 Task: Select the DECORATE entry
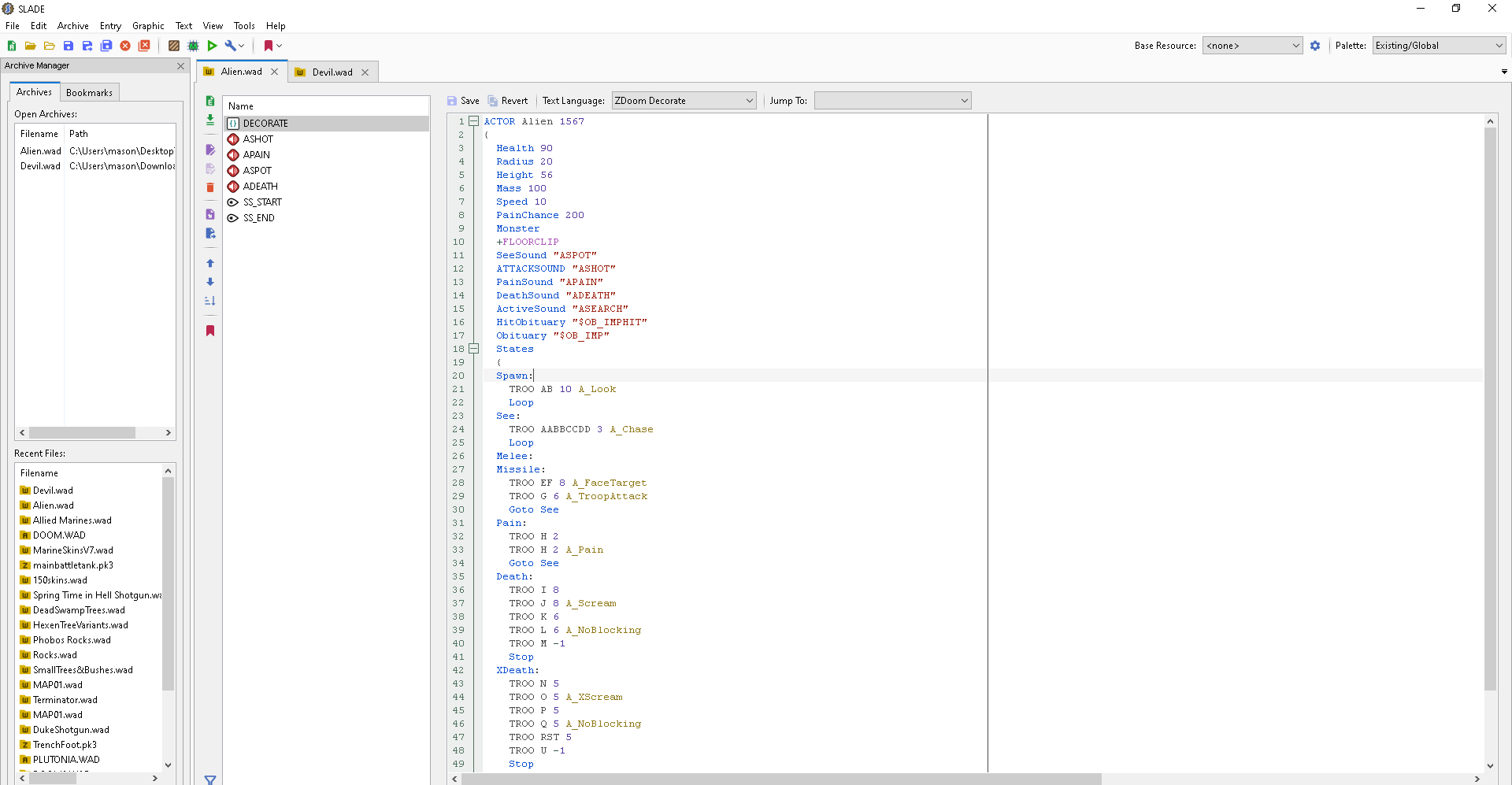point(327,124)
